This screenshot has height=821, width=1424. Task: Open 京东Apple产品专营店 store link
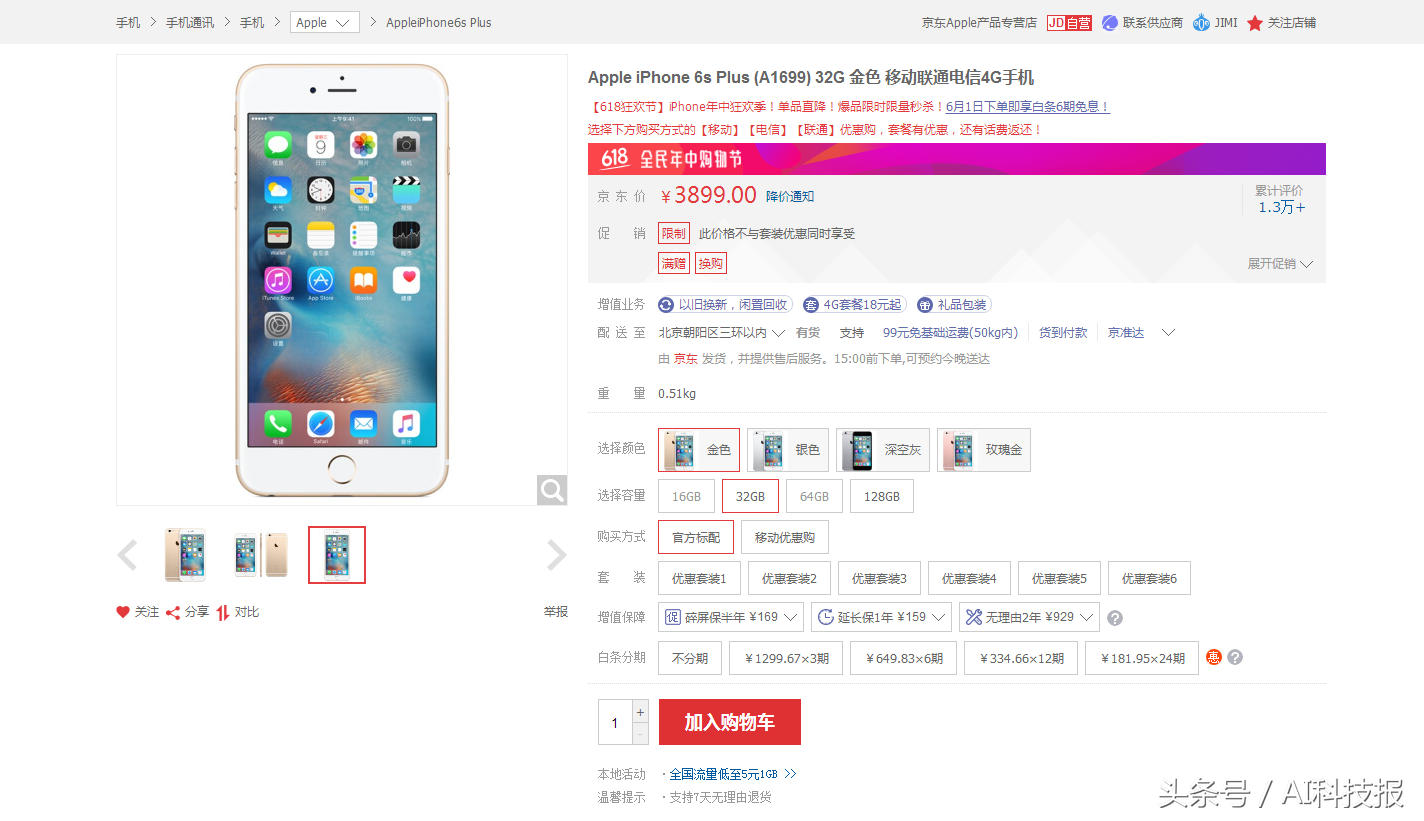(x=979, y=22)
